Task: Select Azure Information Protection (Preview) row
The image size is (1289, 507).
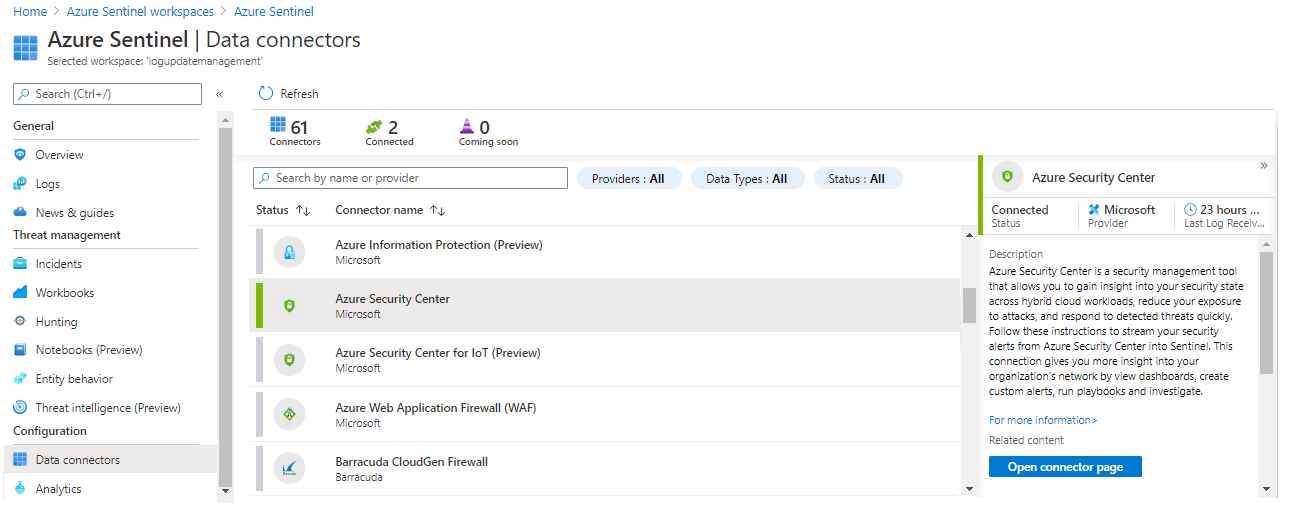Action: (604, 252)
